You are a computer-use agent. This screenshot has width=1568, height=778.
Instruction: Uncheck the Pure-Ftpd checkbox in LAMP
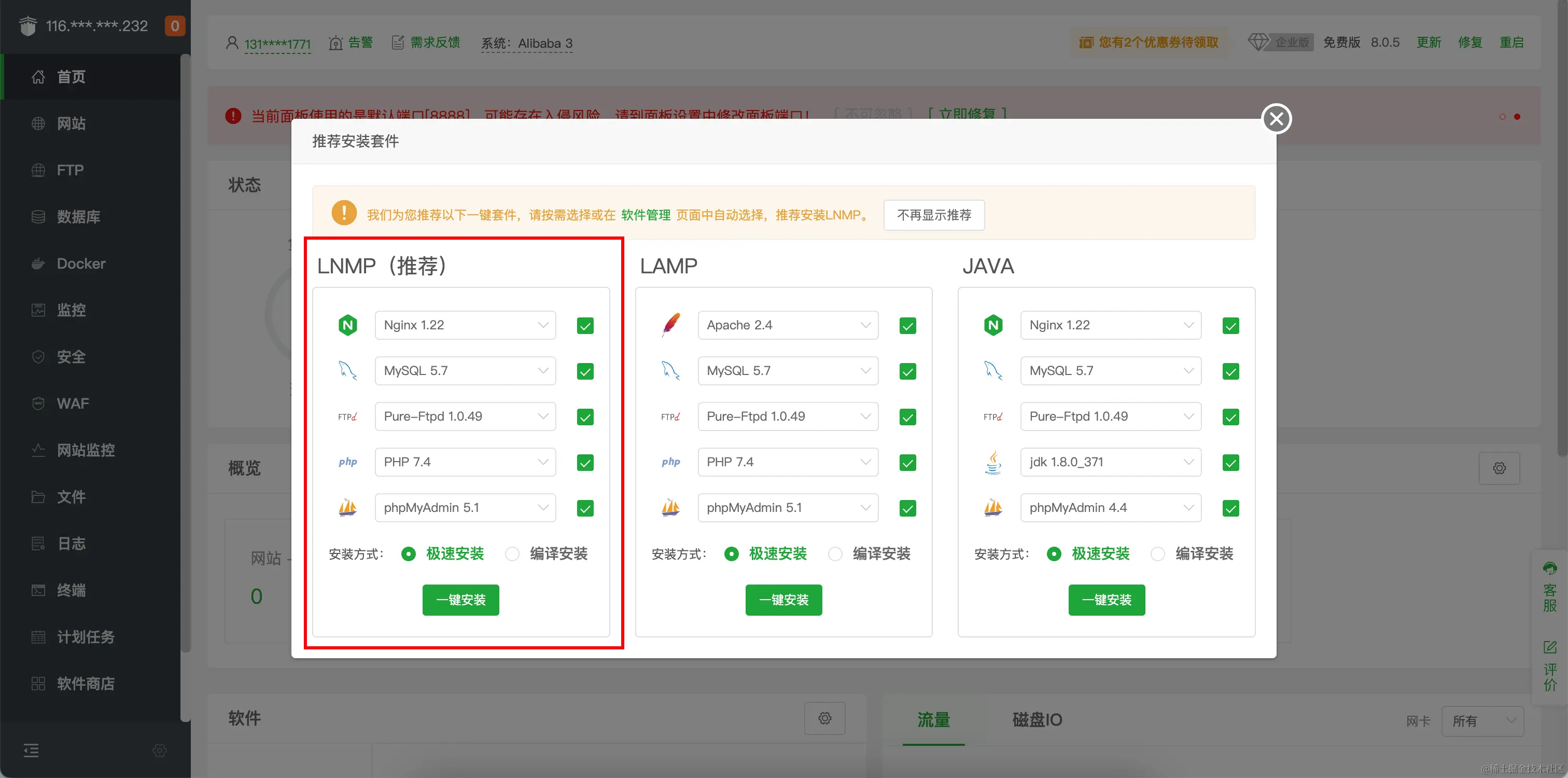pyautogui.click(x=907, y=417)
